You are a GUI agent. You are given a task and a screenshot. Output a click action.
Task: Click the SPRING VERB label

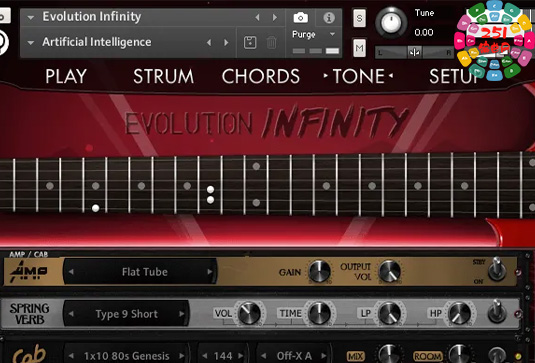29,314
